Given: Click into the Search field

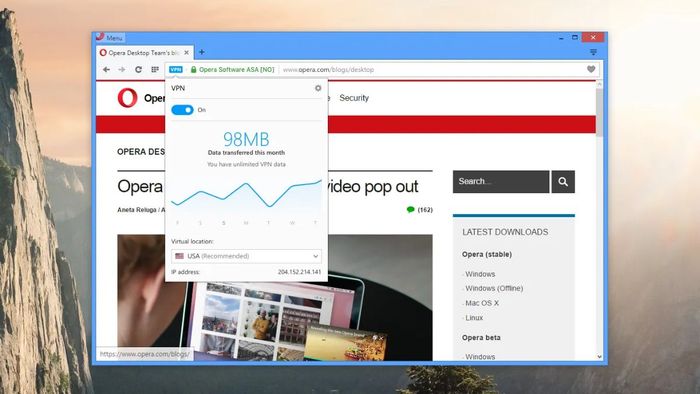Looking at the screenshot, I should click(x=501, y=182).
